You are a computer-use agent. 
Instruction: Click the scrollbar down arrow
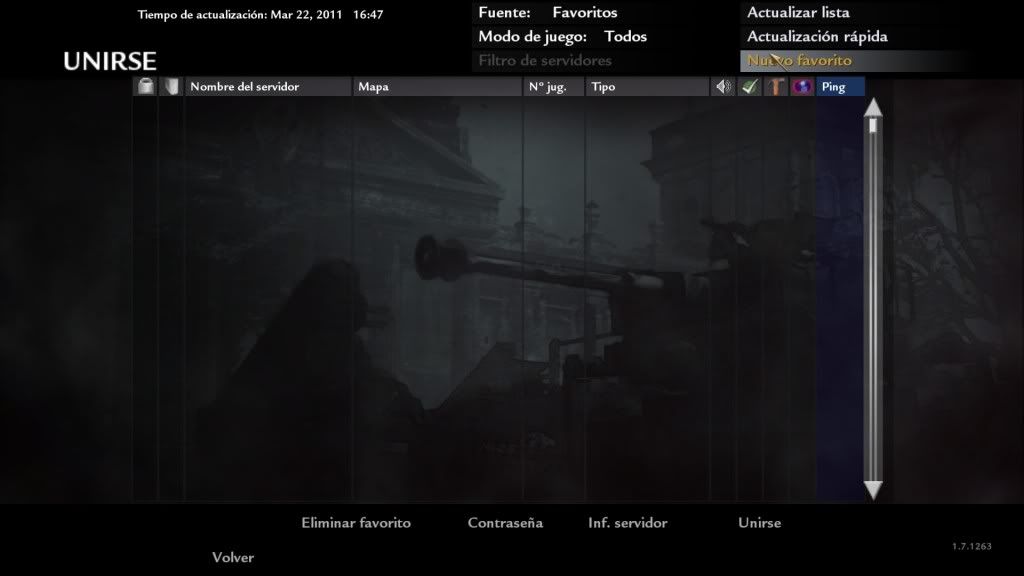(x=873, y=490)
